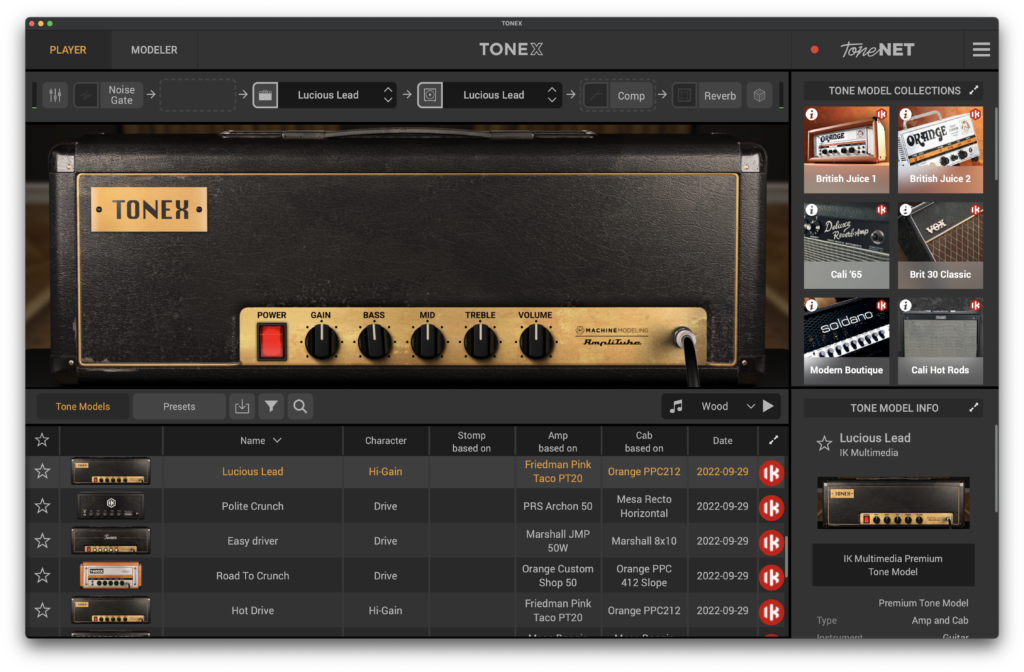
Task: Toggle the Comp compressor curve icon
Action: tap(595, 95)
